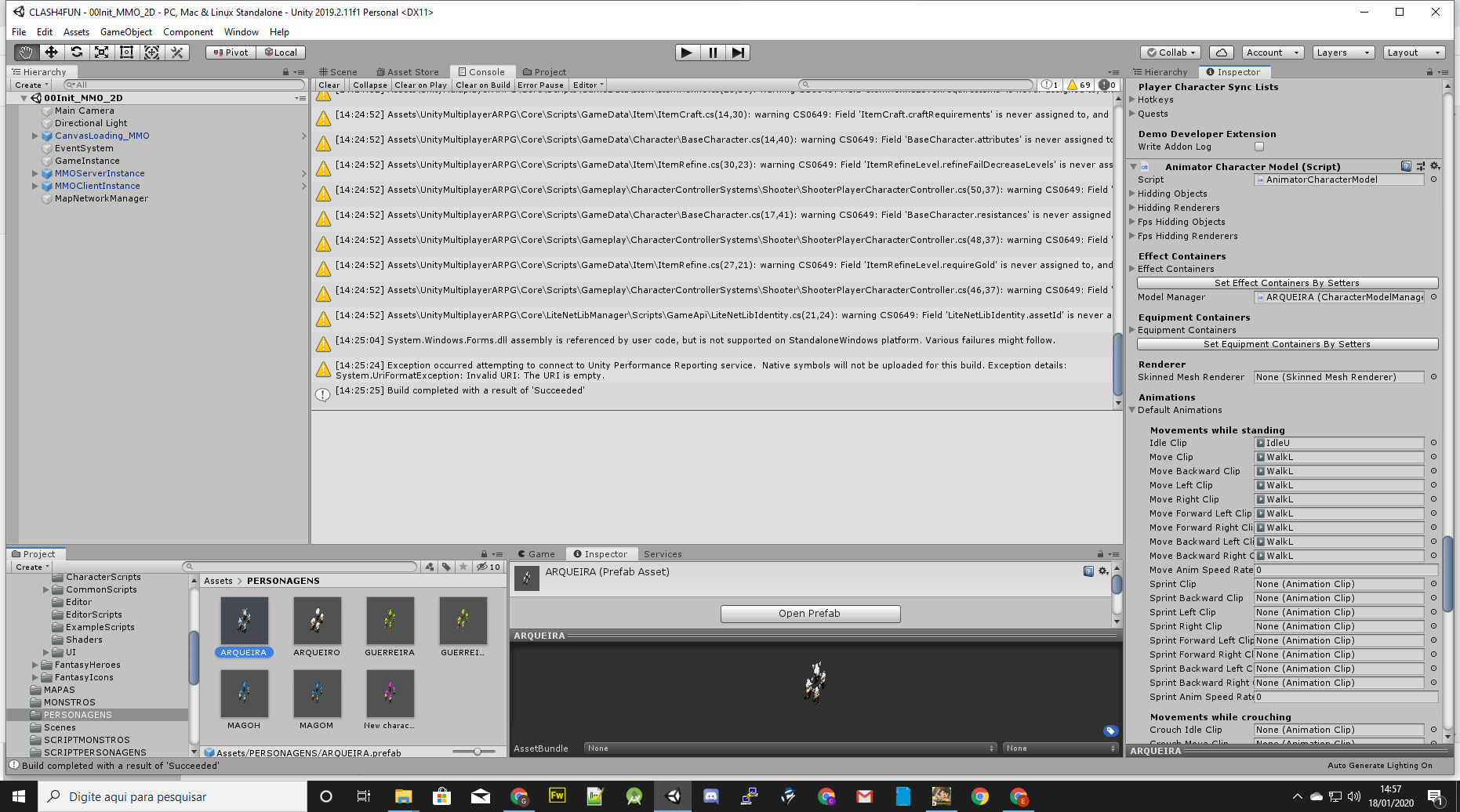
Task: Expand MMOServerInstance in the Hierarchy
Action: tap(35, 173)
